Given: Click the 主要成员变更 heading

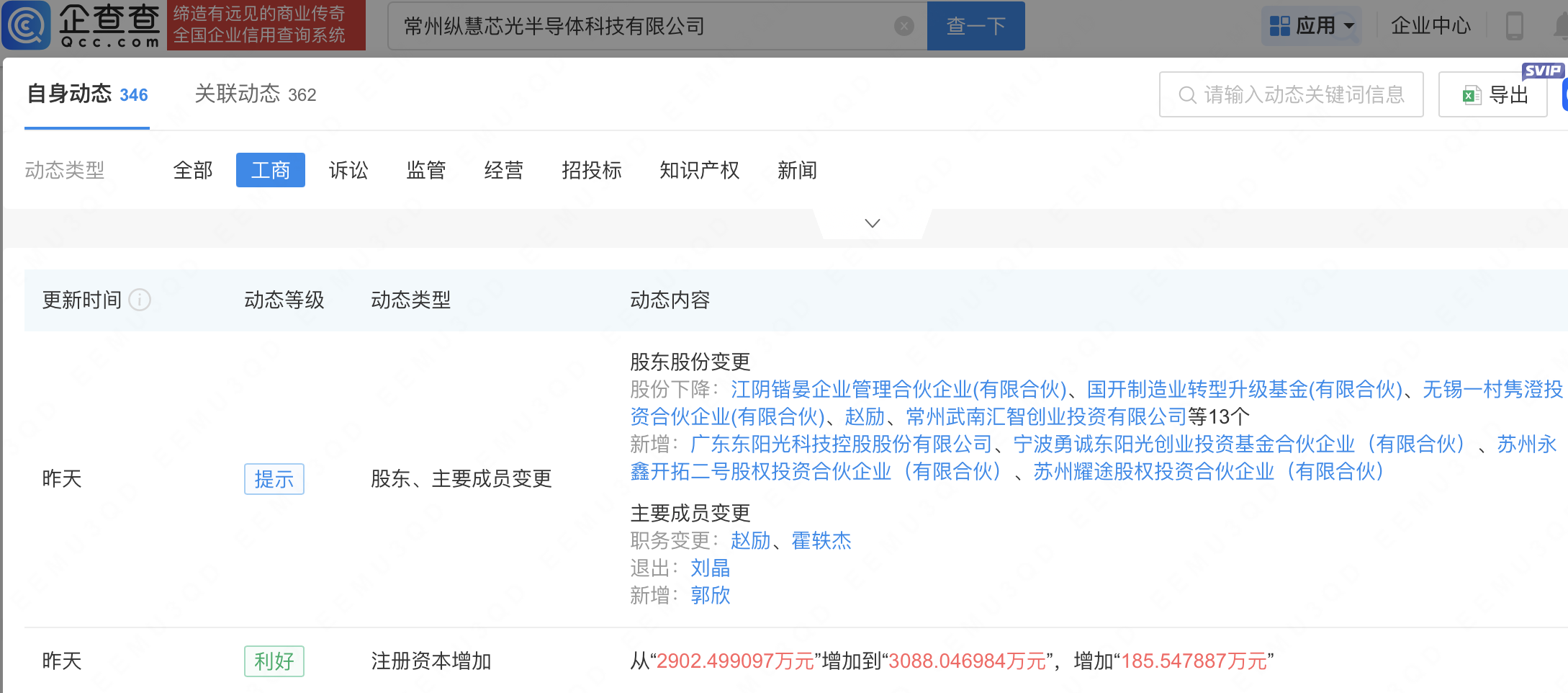Looking at the screenshot, I should (690, 513).
